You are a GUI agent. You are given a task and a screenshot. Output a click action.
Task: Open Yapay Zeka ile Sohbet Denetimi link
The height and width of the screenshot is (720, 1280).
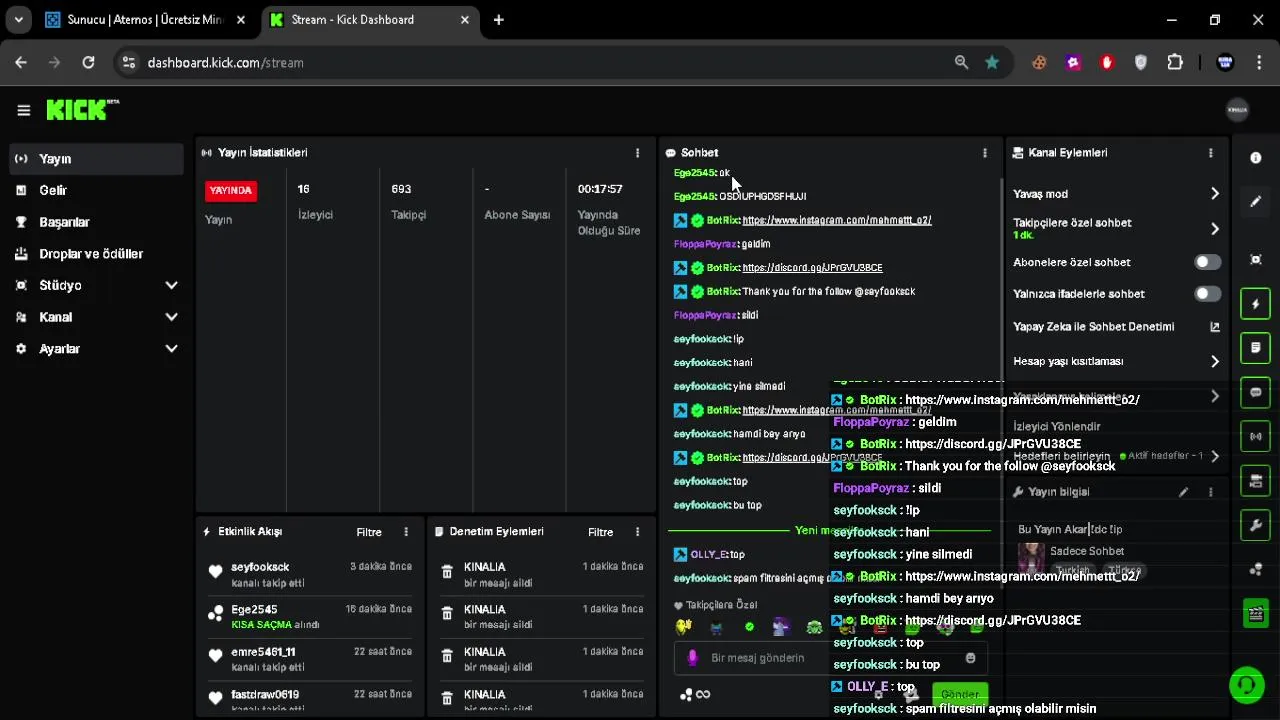pyautogui.click(x=1116, y=327)
